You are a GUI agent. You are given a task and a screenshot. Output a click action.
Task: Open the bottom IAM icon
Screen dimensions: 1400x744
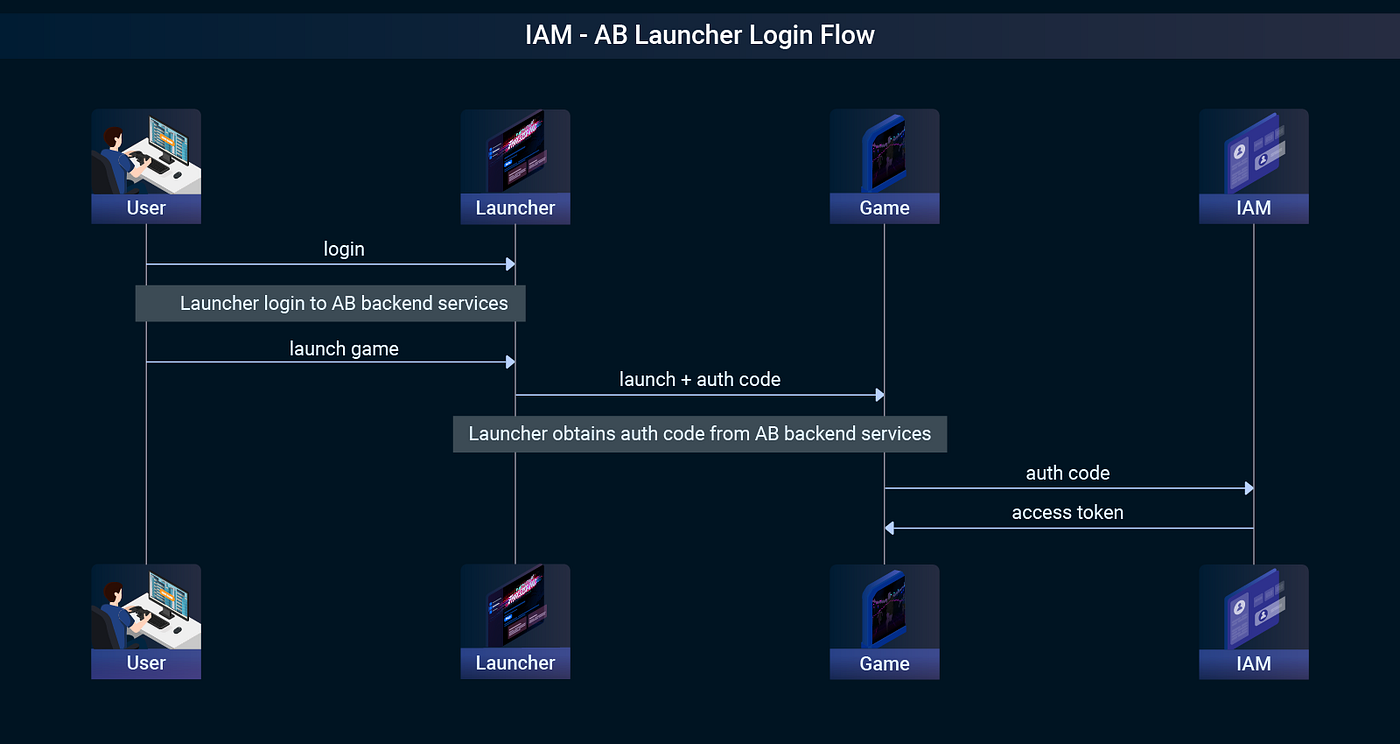point(1253,610)
